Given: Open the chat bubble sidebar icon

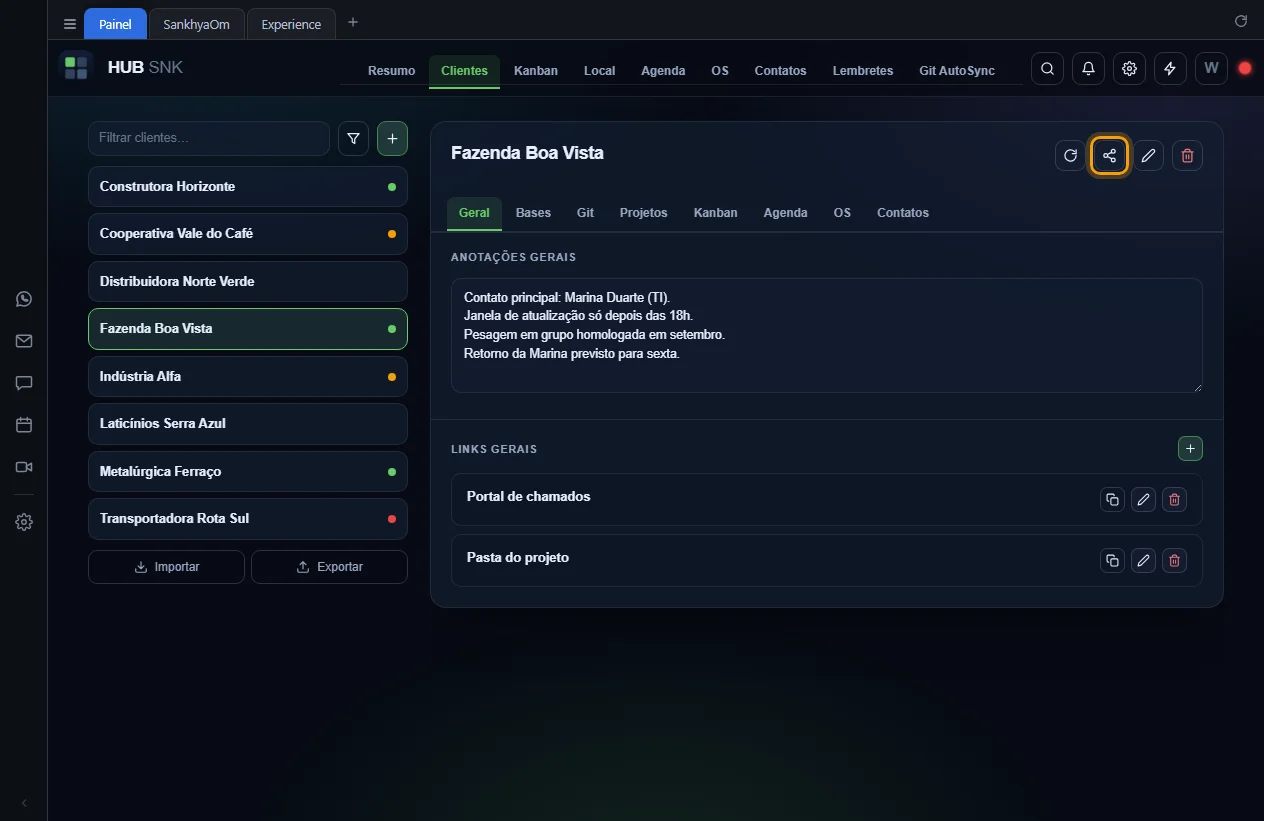Looking at the screenshot, I should click(x=24, y=383).
